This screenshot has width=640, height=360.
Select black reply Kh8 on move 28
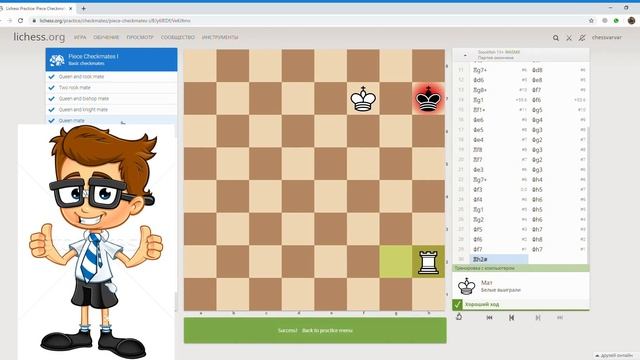coord(558,239)
